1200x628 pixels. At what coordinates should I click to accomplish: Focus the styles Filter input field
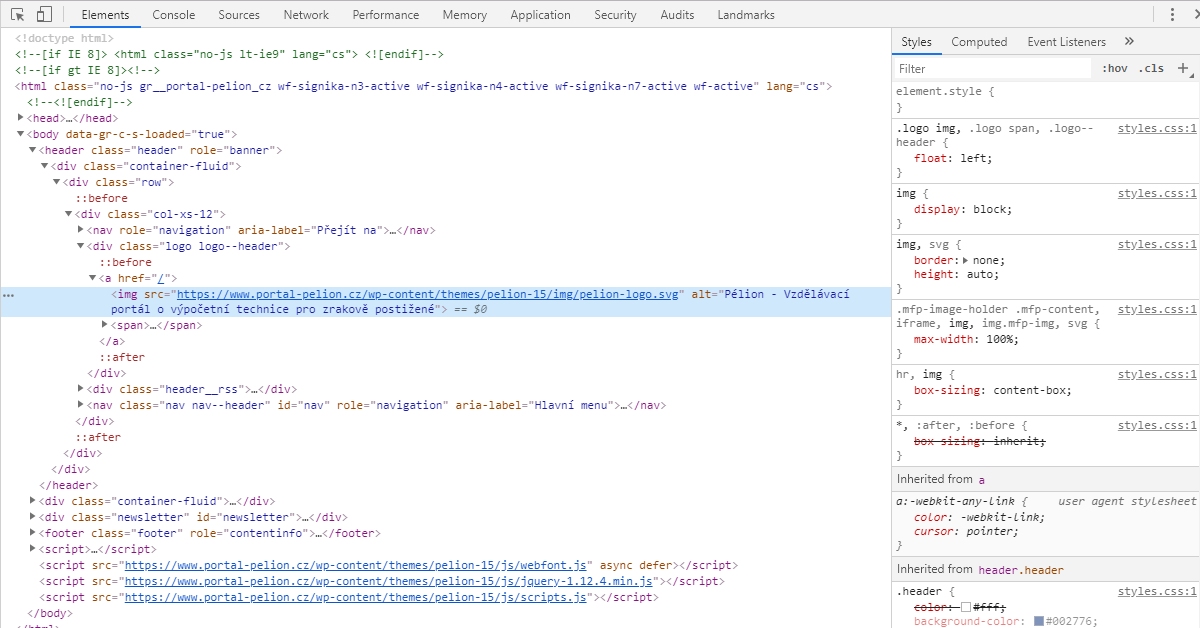pos(993,69)
